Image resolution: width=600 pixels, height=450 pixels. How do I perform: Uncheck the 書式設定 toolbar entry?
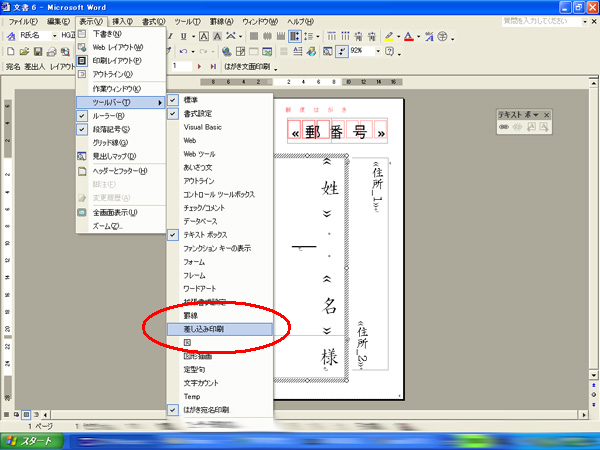coord(220,114)
